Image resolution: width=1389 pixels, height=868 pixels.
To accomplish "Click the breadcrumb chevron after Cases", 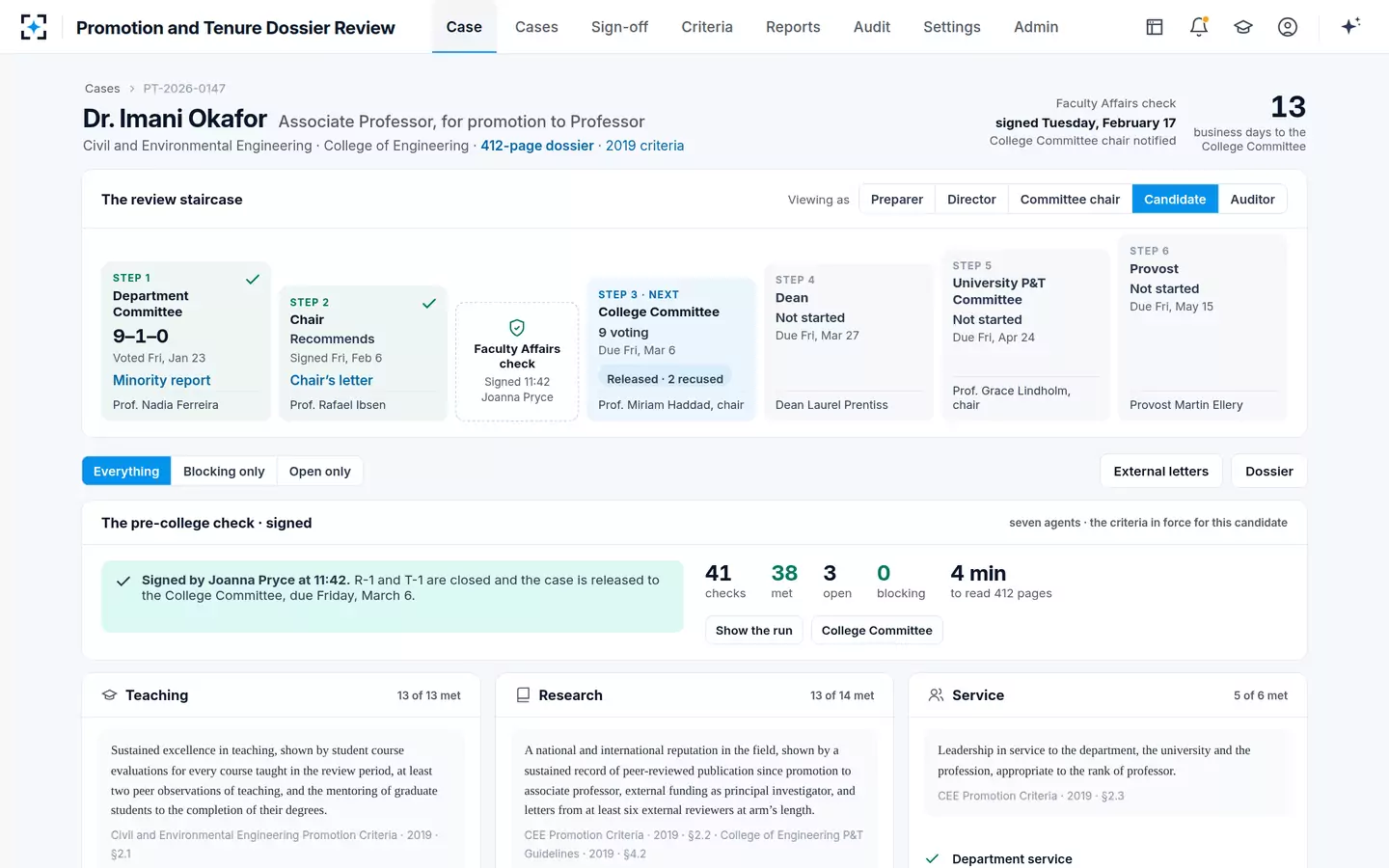I will tap(132, 89).
